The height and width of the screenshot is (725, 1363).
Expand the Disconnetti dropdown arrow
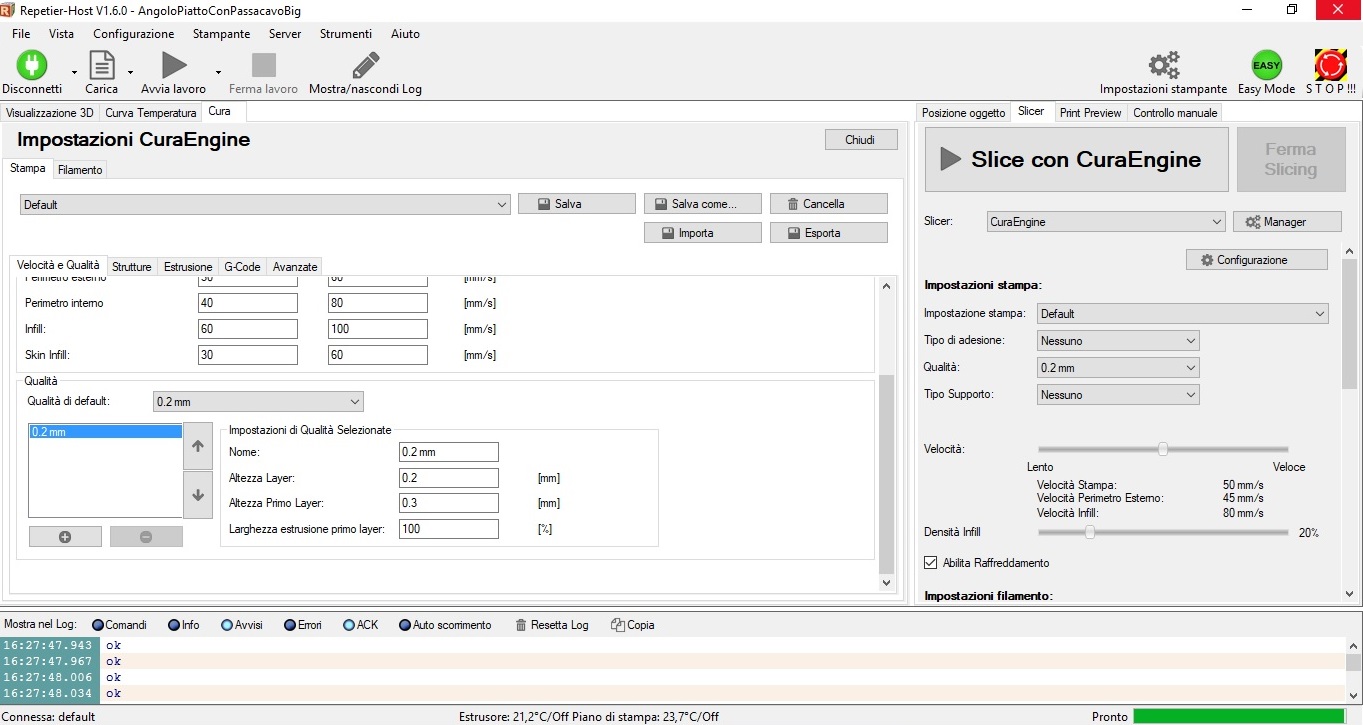click(74, 72)
